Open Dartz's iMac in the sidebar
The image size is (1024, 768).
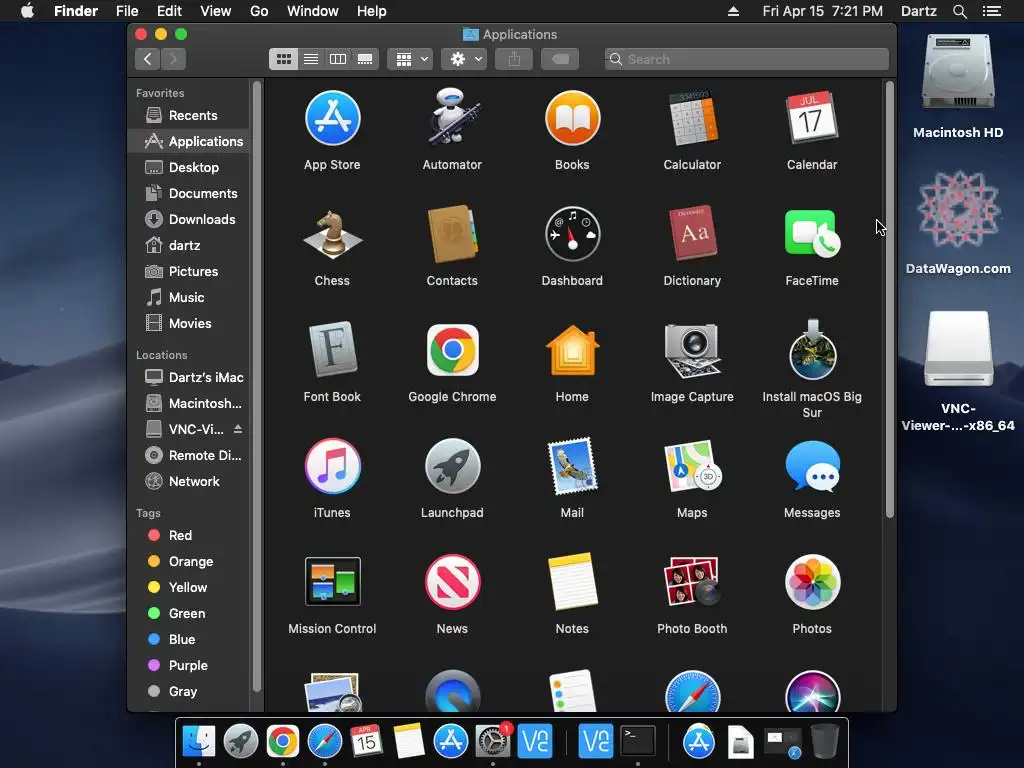pos(189,377)
